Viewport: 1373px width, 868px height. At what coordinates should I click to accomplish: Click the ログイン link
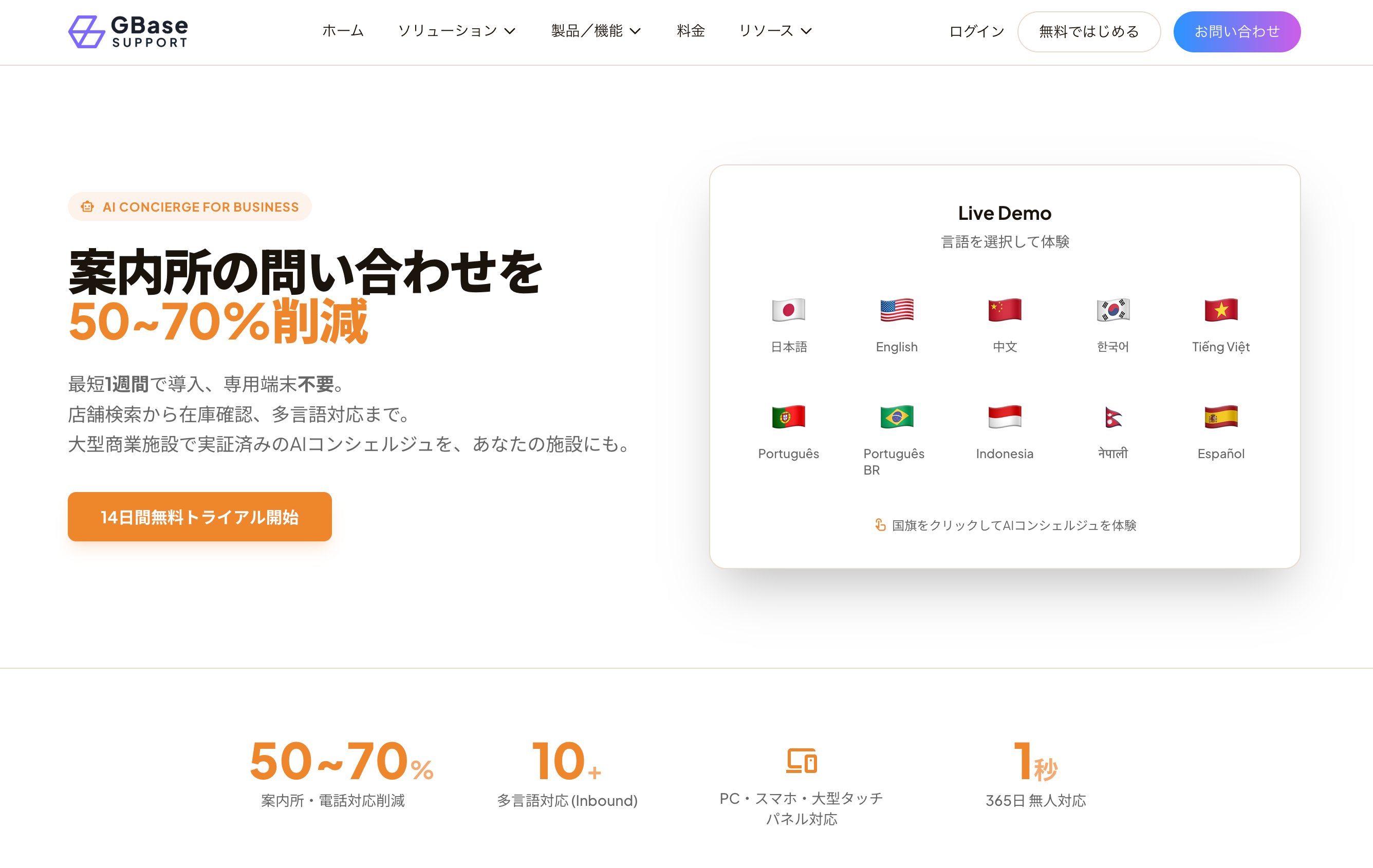976,32
